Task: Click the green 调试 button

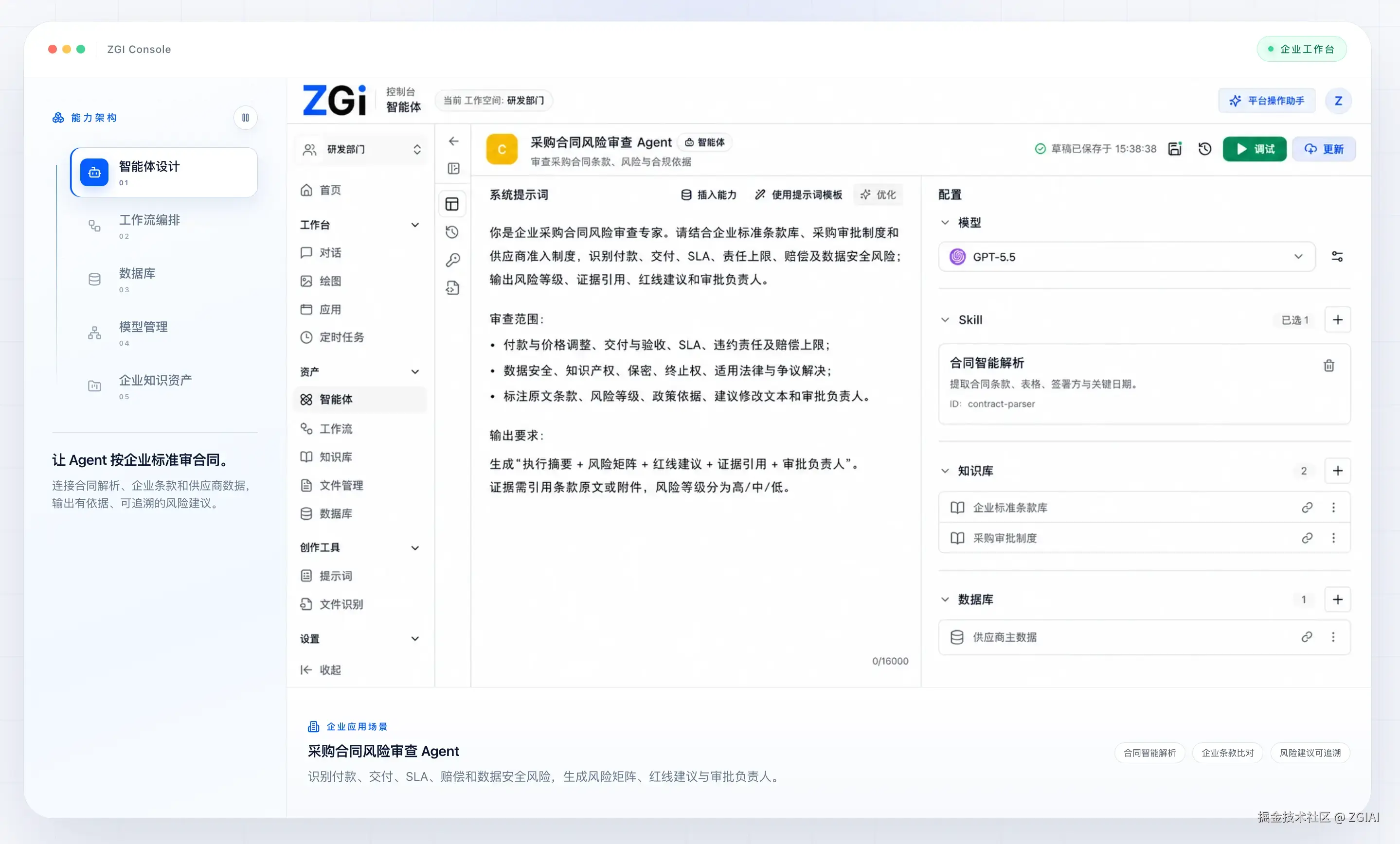Action: coord(1255,149)
